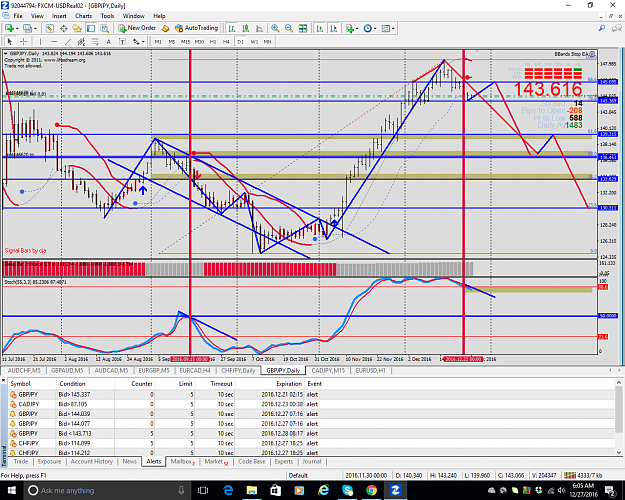Expand the Indicators dropdown arrow
Viewport: 625px width, 500px height.
click(357, 29)
